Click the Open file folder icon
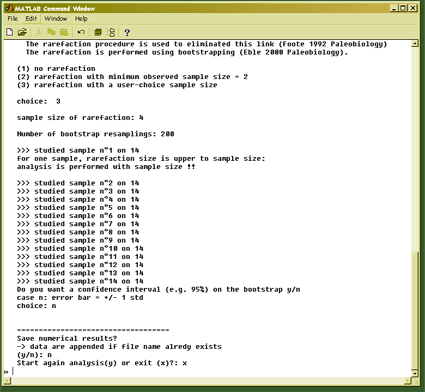This screenshot has width=425, height=392. pyautogui.click(x=22, y=32)
